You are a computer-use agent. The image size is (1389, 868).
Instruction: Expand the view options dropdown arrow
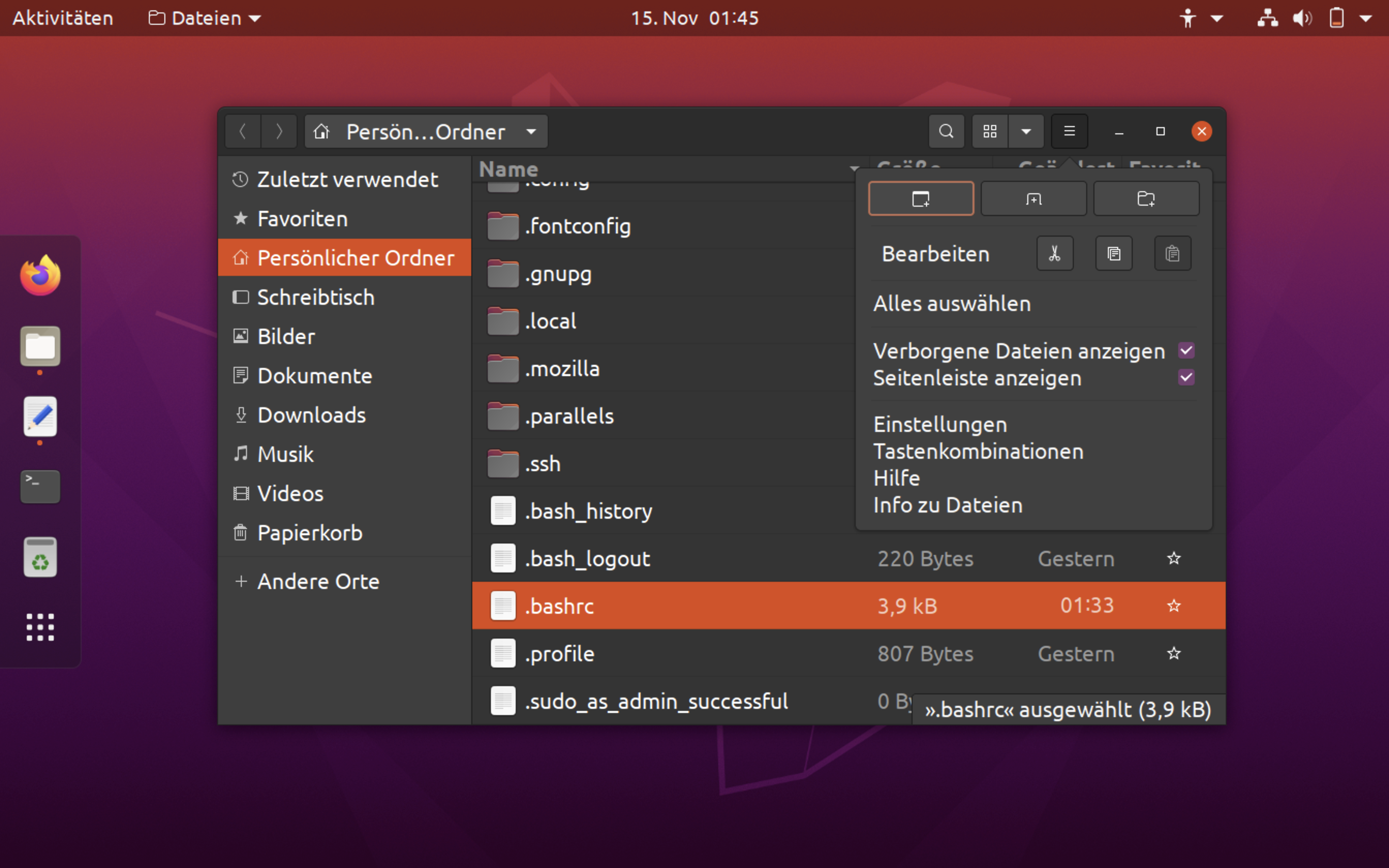1027,131
